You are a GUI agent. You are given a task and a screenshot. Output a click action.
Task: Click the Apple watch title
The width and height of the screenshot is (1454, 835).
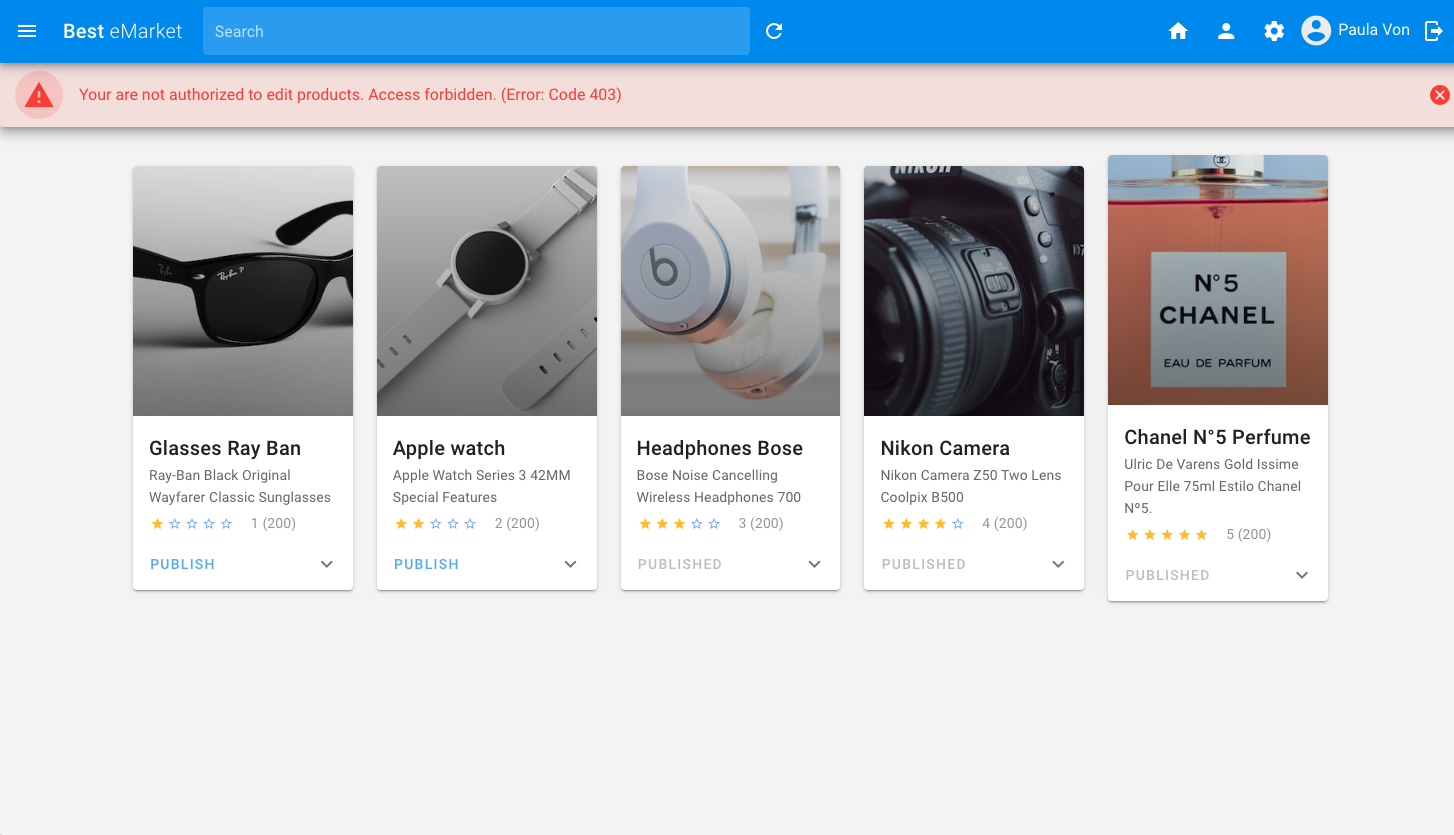point(449,448)
